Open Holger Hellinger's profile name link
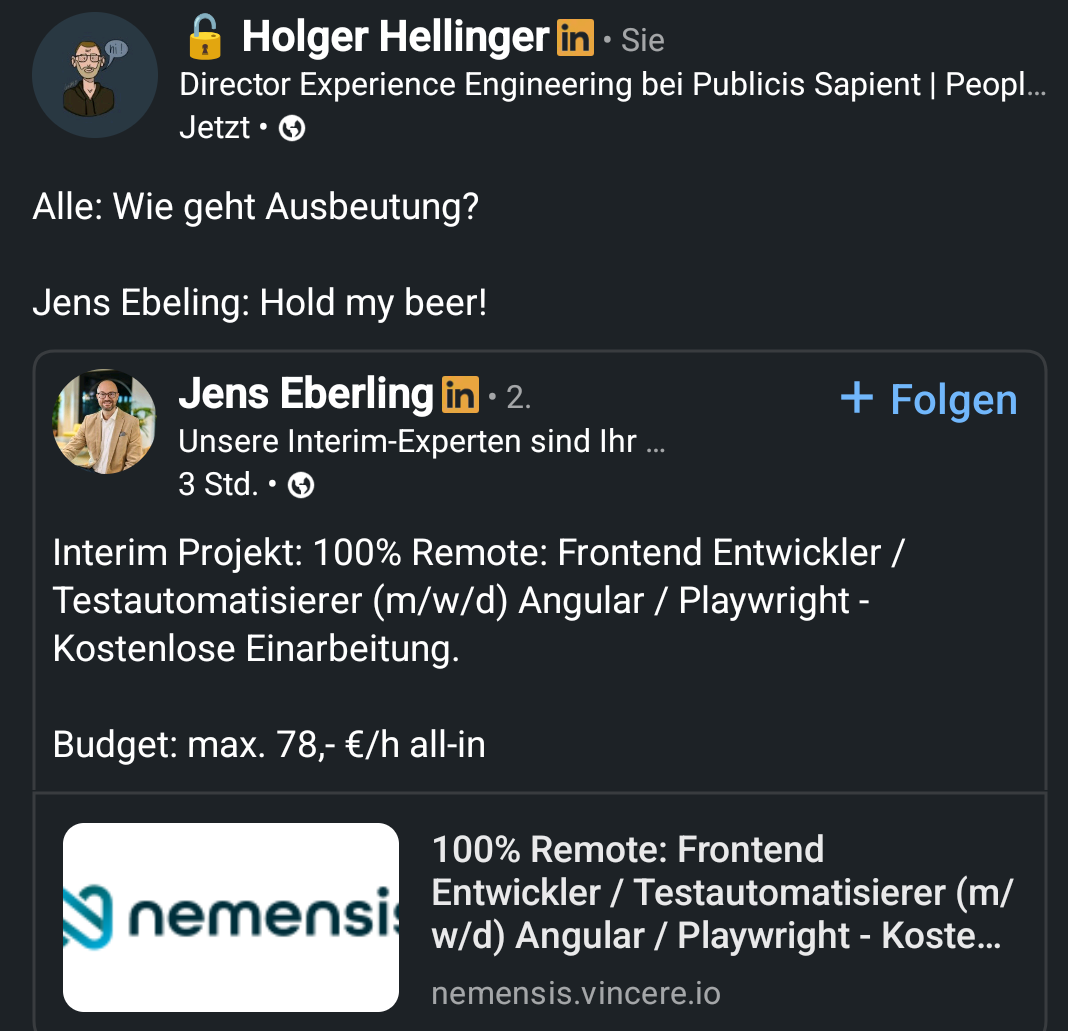This screenshot has height=1031, width=1068. point(395,39)
